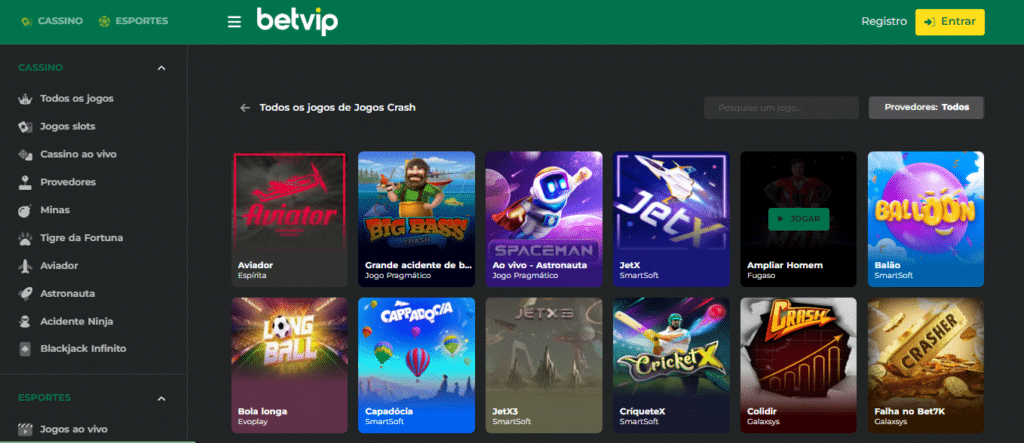Open the Provedores: Todos dropdown
Image resolution: width=1024 pixels, height=443 pixels.
(926, 107)
